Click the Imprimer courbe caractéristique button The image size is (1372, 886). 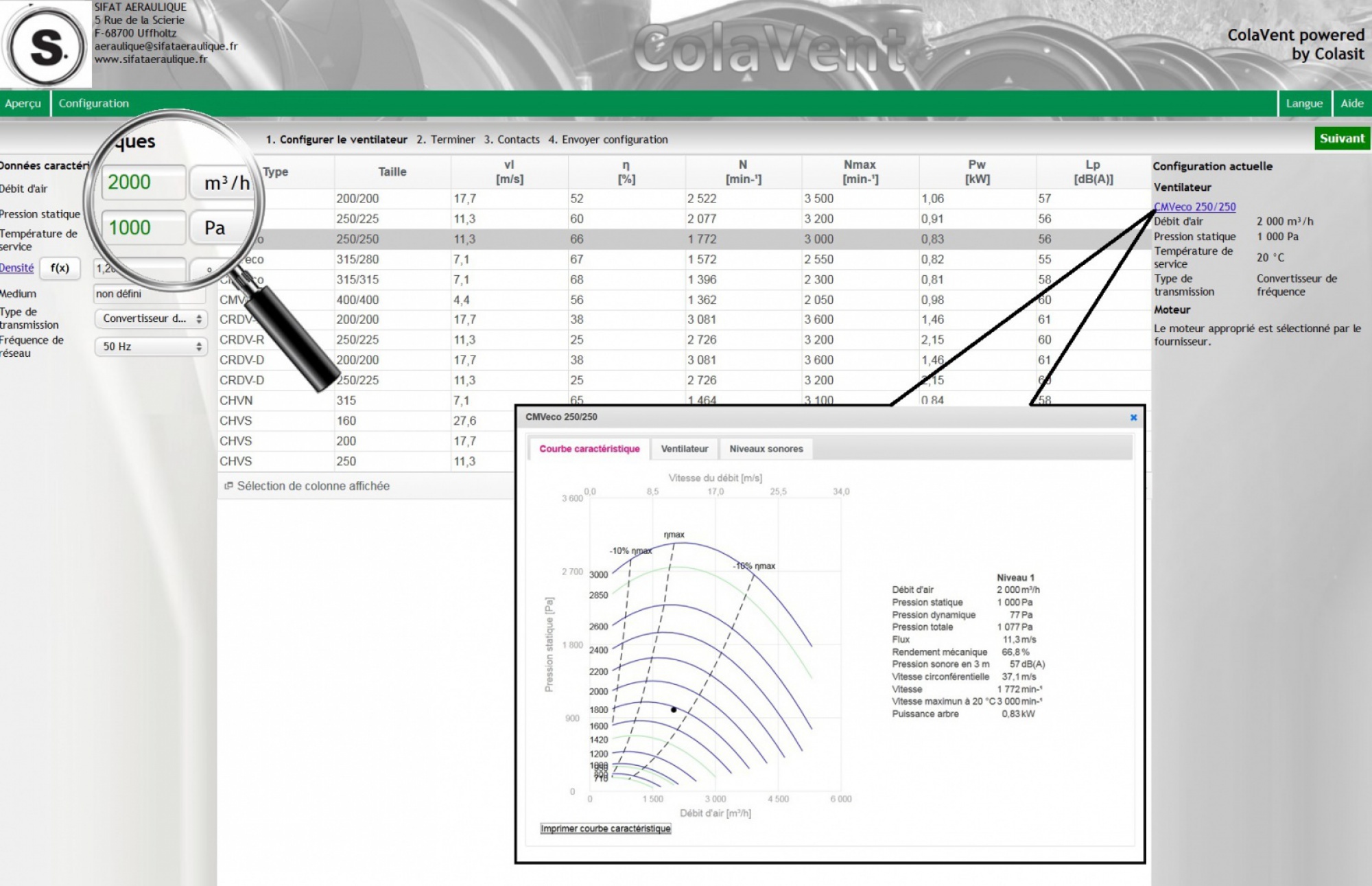(x=606, y=828)
